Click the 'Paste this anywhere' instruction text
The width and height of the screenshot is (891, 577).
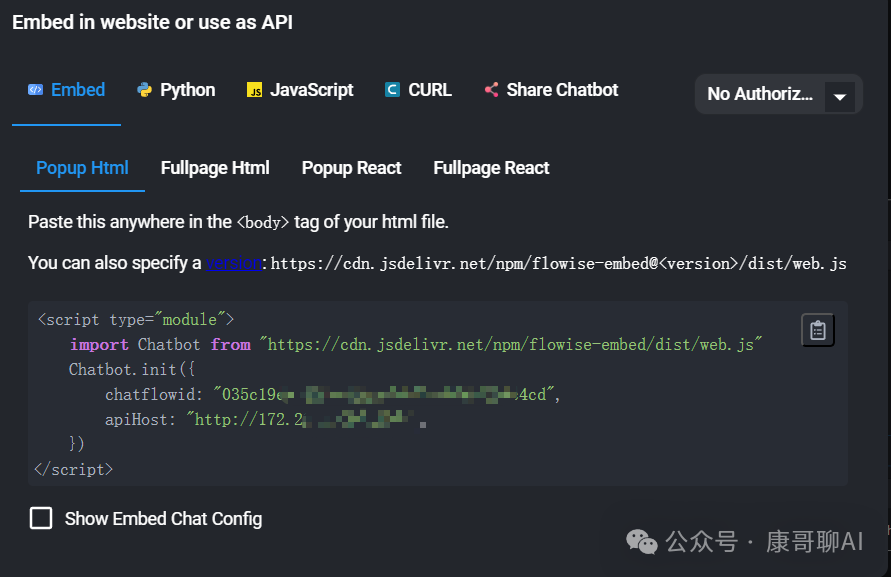238,222
